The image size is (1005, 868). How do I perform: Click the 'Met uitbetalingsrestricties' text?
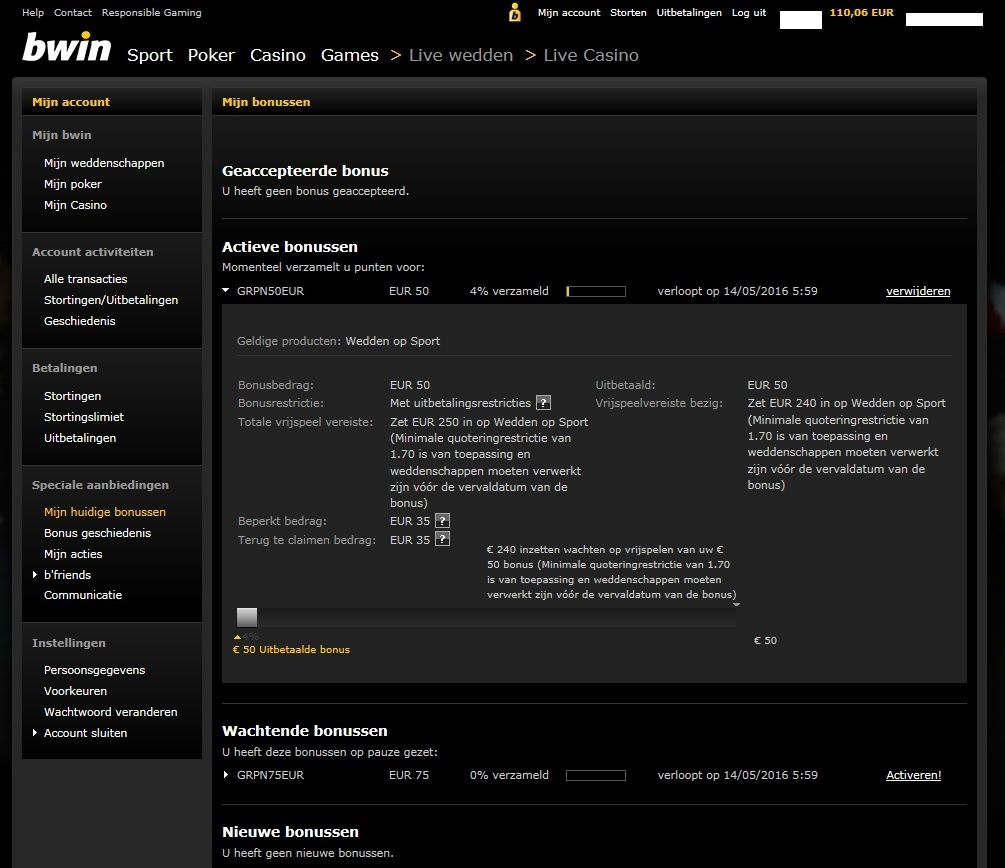(460, 403)
